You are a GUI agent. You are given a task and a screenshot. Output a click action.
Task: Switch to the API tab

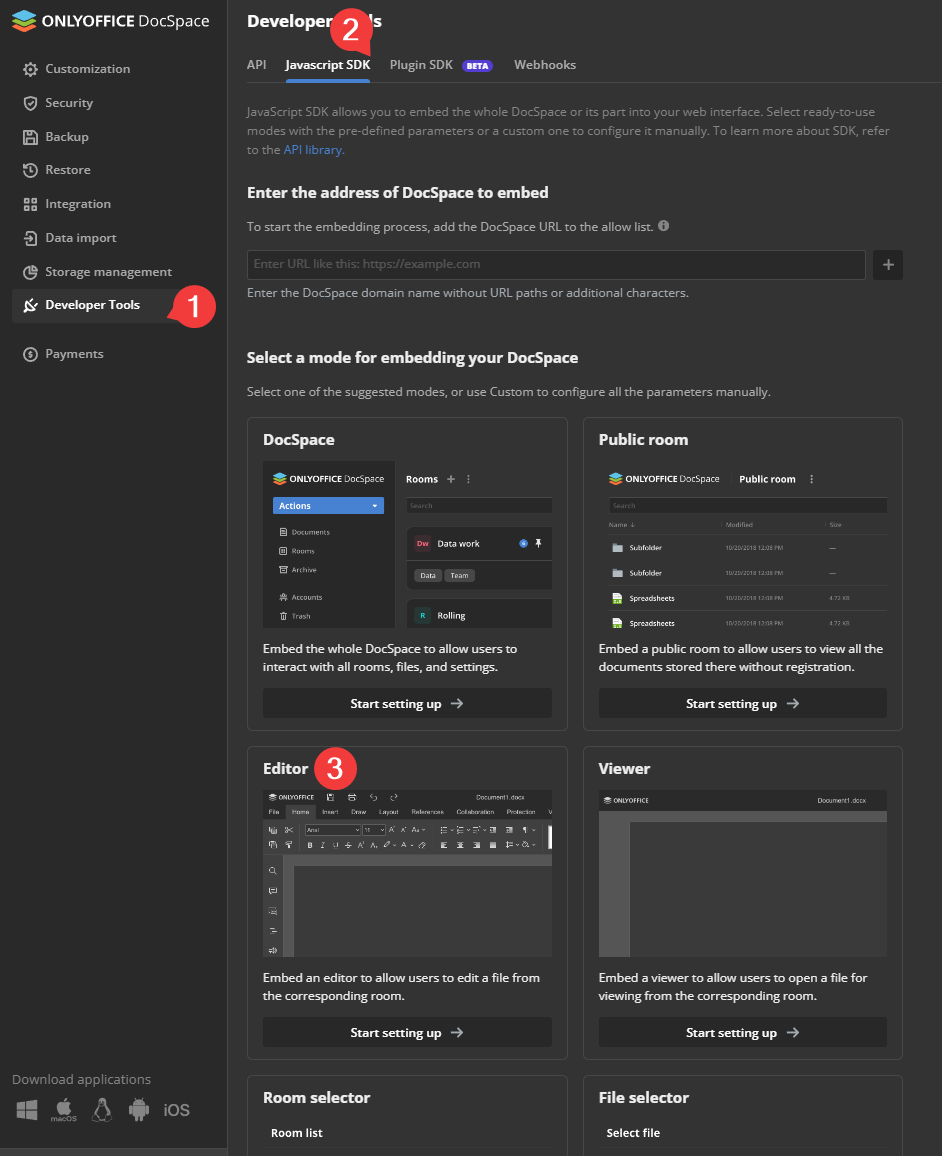(x=257, y=65)
